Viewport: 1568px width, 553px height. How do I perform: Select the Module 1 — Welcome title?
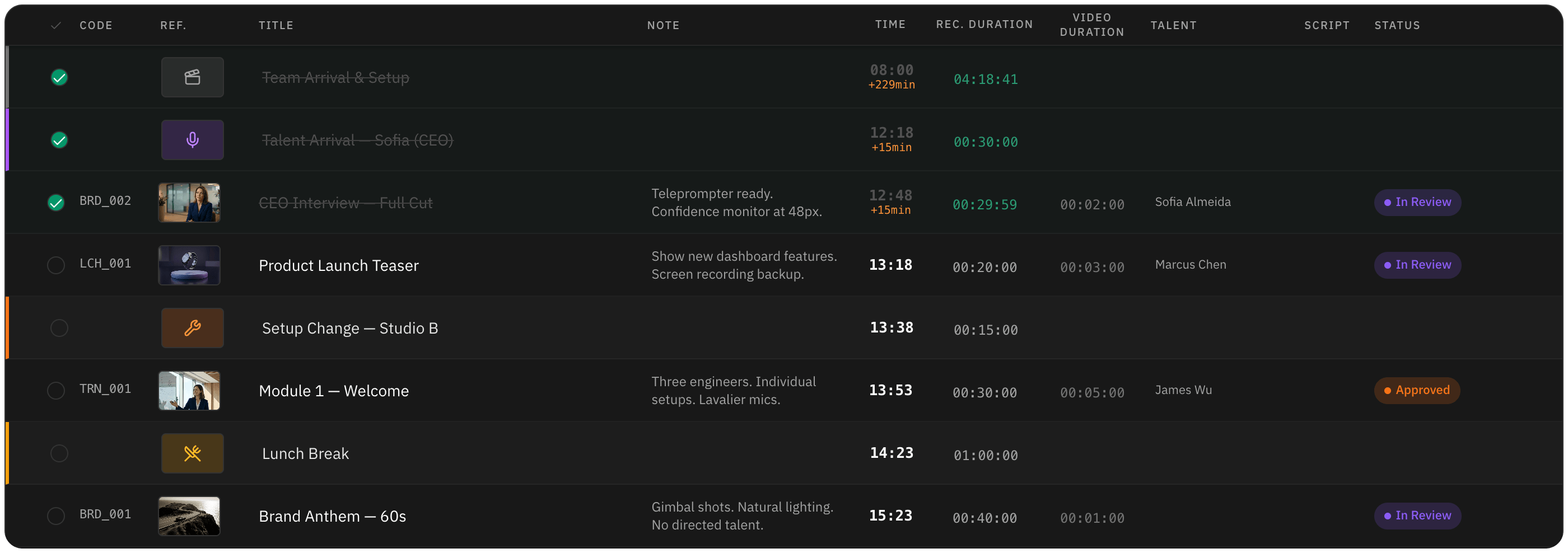pos(334,391)
